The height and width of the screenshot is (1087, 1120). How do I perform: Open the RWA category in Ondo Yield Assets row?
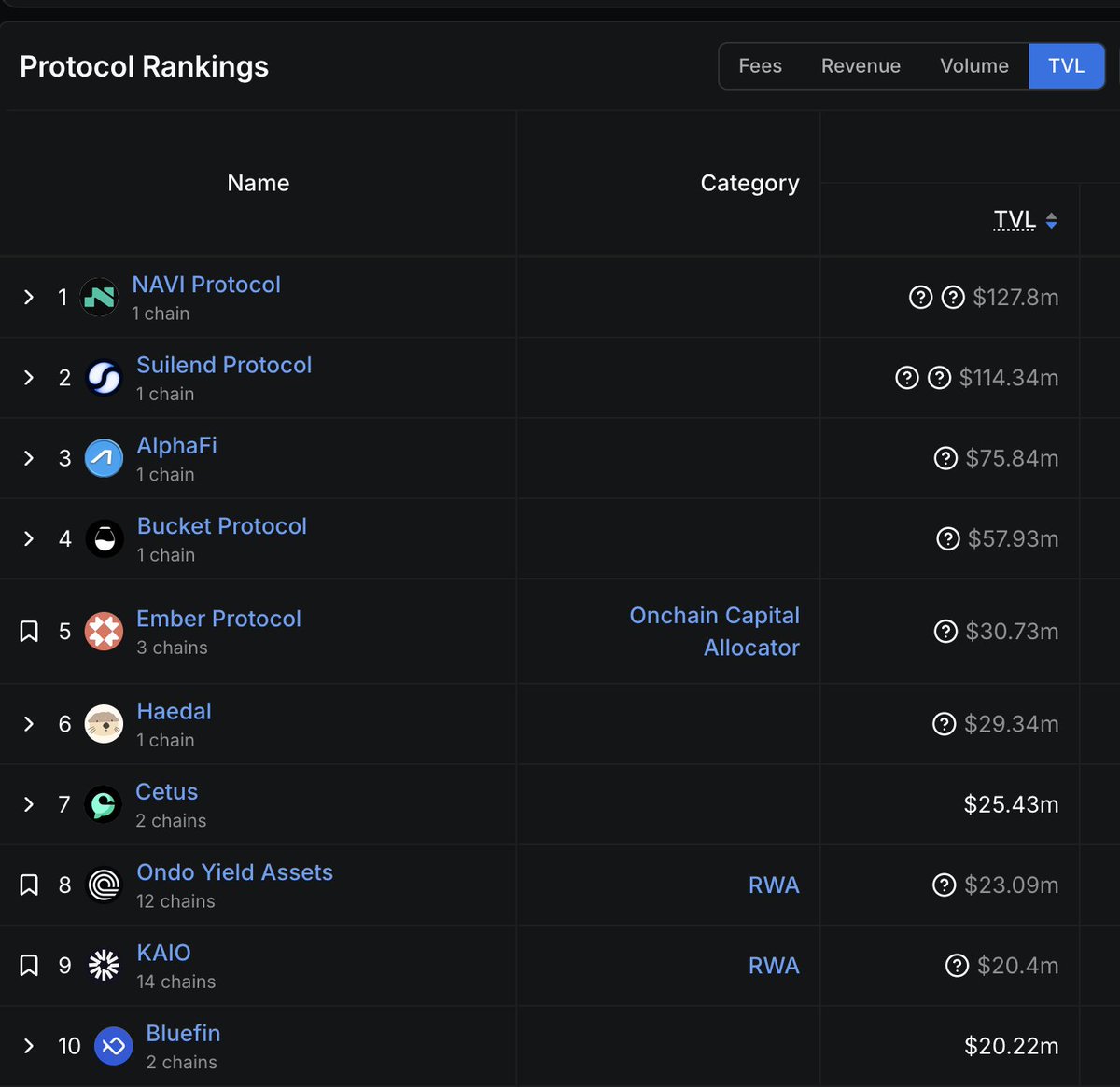point(774,885)
